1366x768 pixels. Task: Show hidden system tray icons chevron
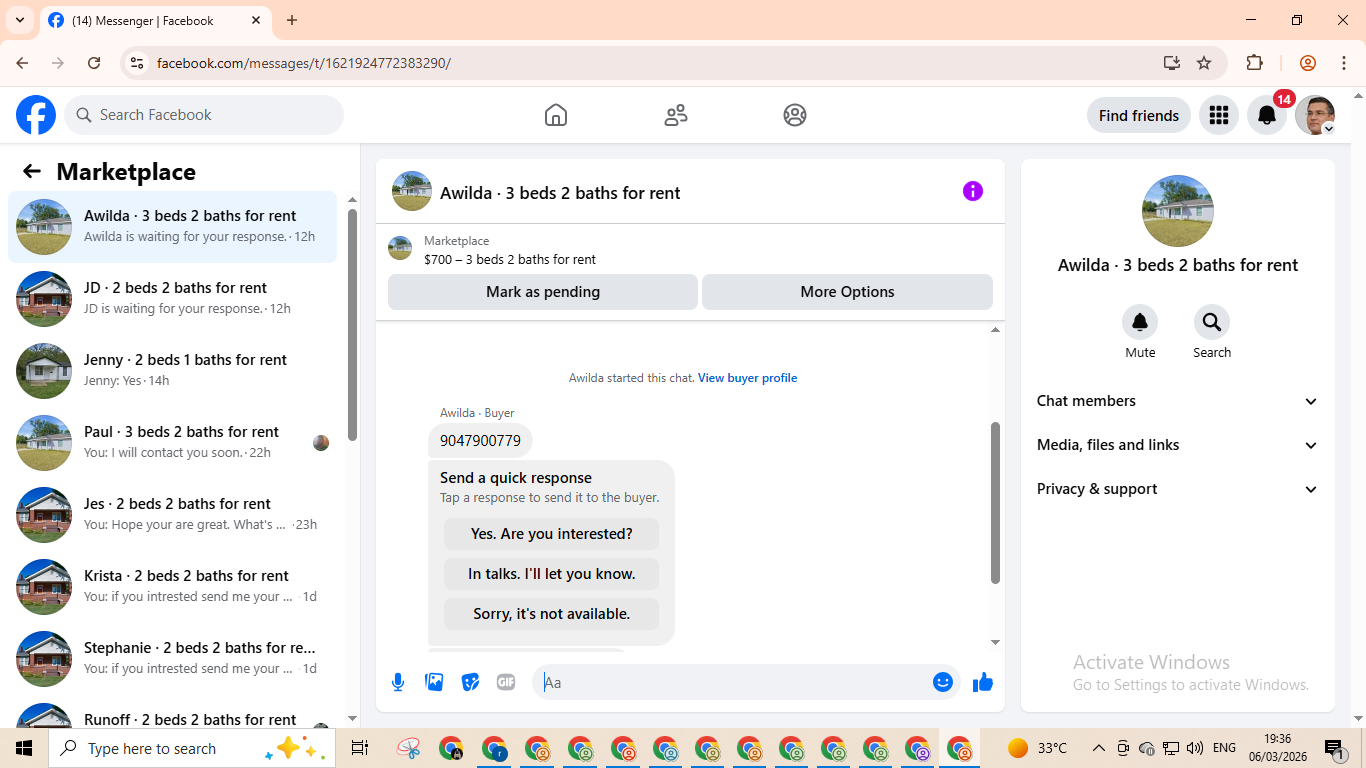point(1098,748)
